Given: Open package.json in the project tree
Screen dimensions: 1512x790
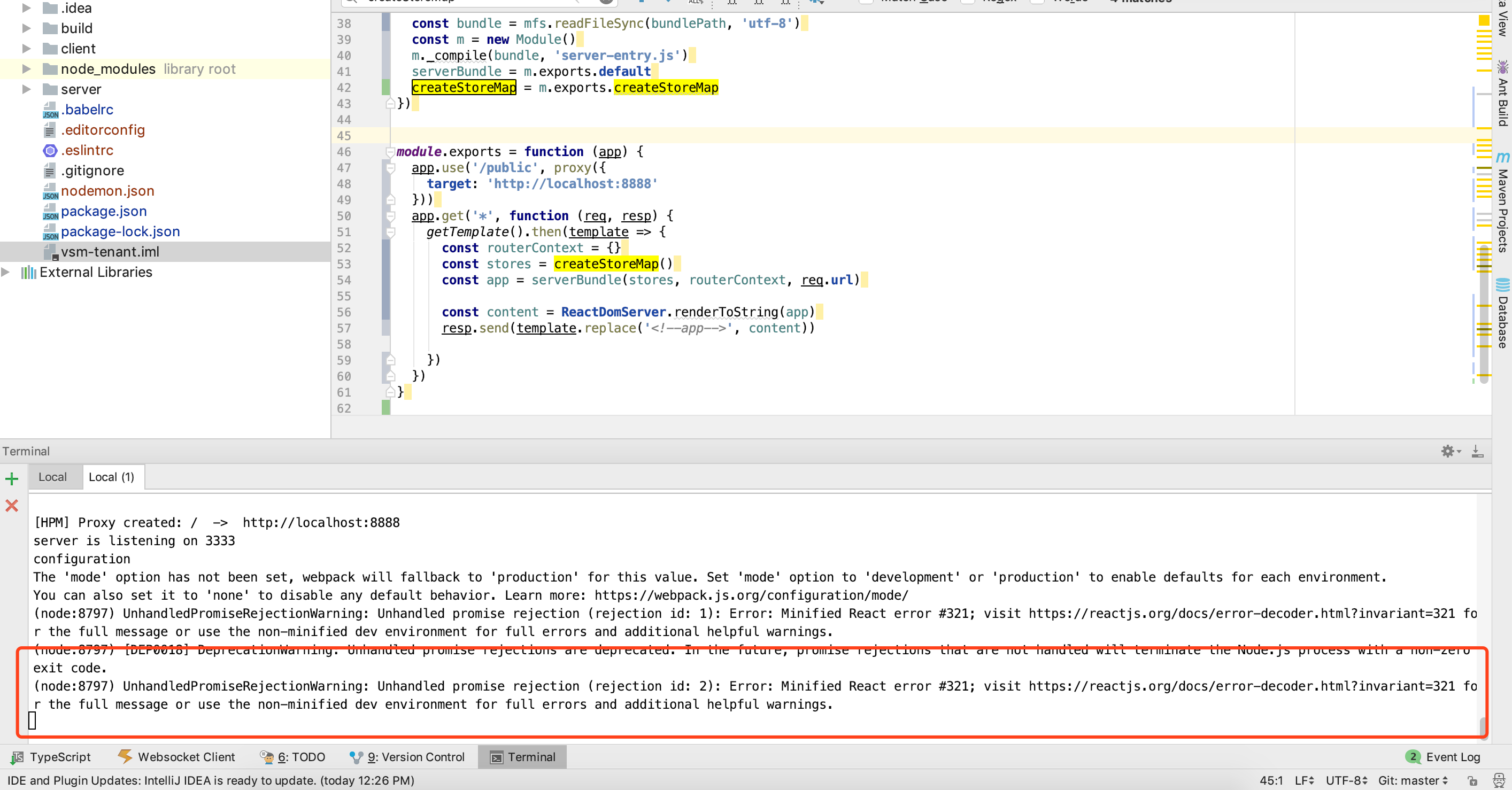Looking at the screenshot, I should (x=104, y=211).
